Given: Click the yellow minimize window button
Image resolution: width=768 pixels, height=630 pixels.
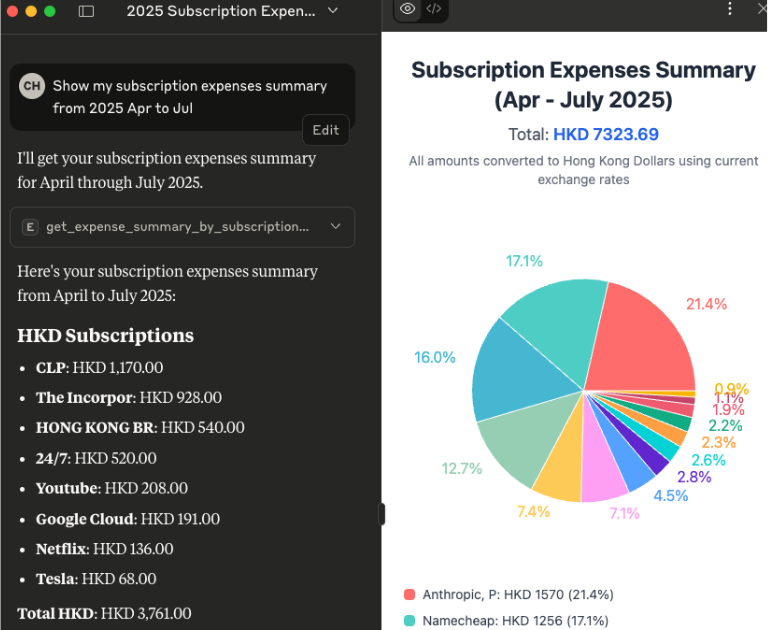Looking at the screenshot, I should (30, 11).
